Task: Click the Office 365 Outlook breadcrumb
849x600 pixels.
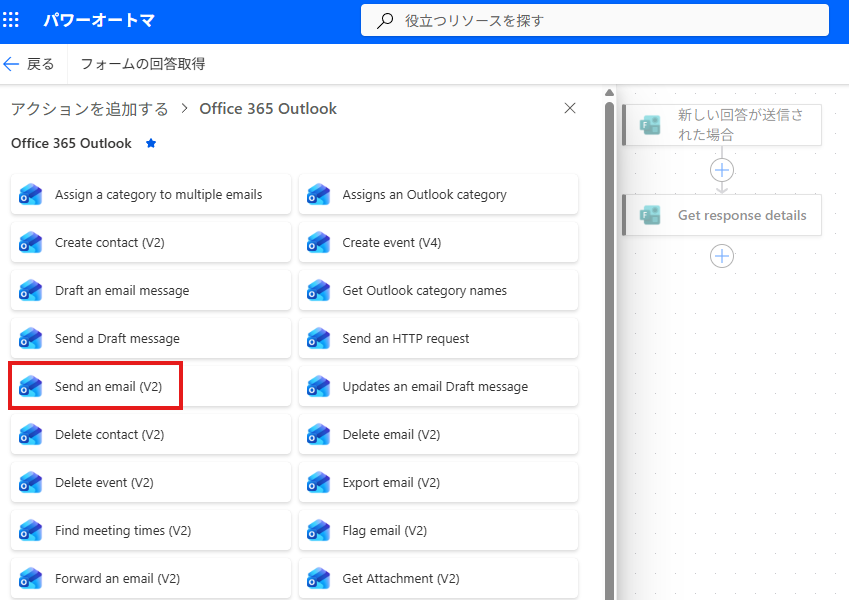Action: pos(268,109)
